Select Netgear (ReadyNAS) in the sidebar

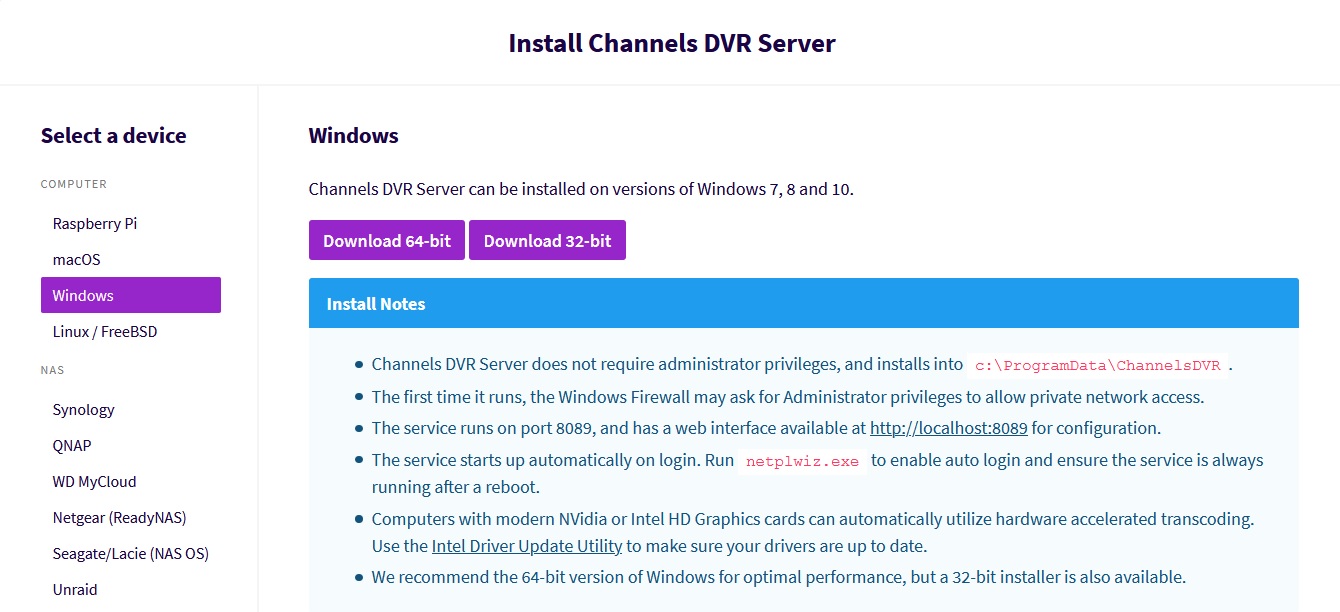click(119, 518)
